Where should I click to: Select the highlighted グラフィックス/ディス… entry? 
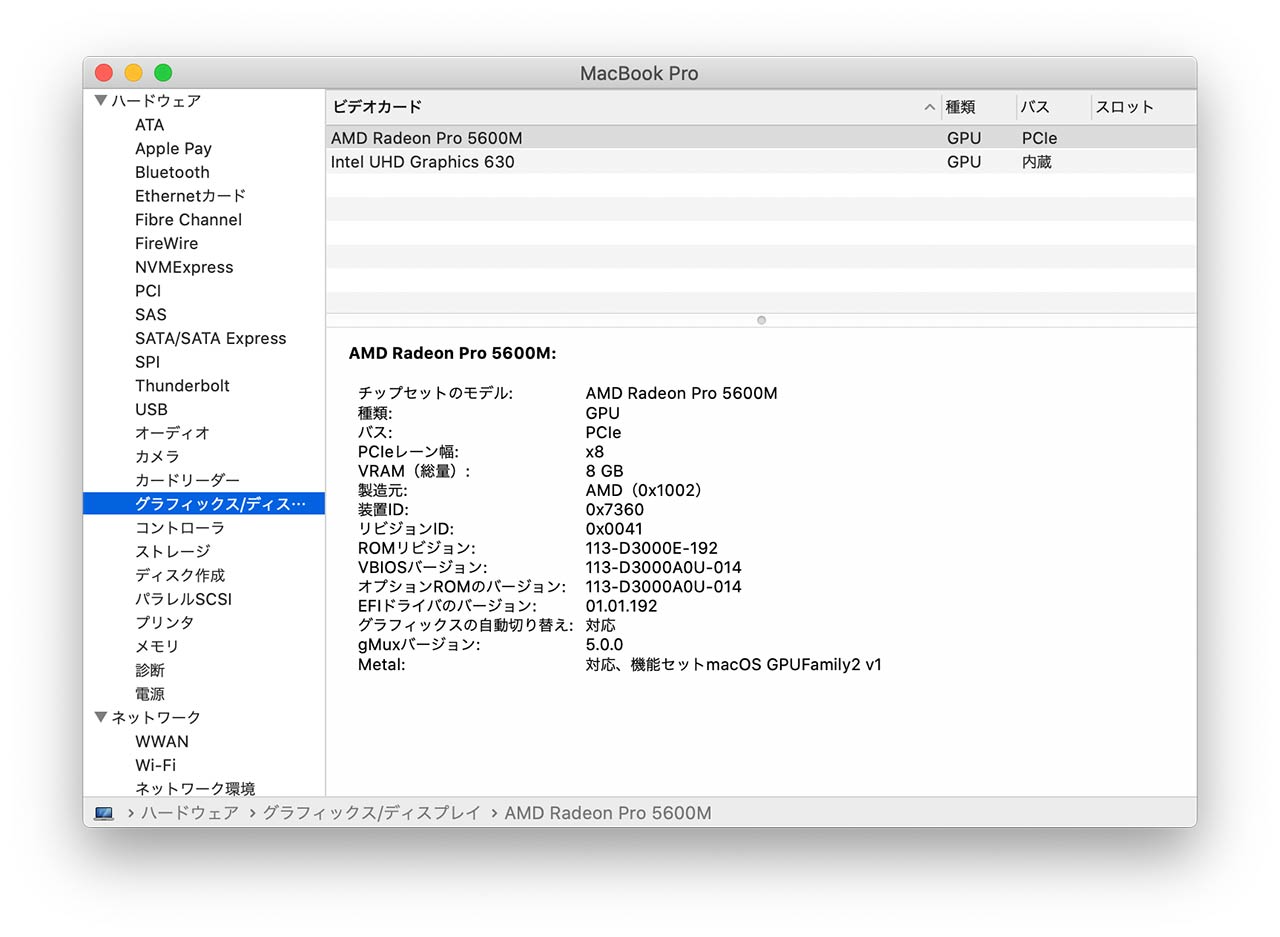(x=204, y=504)
